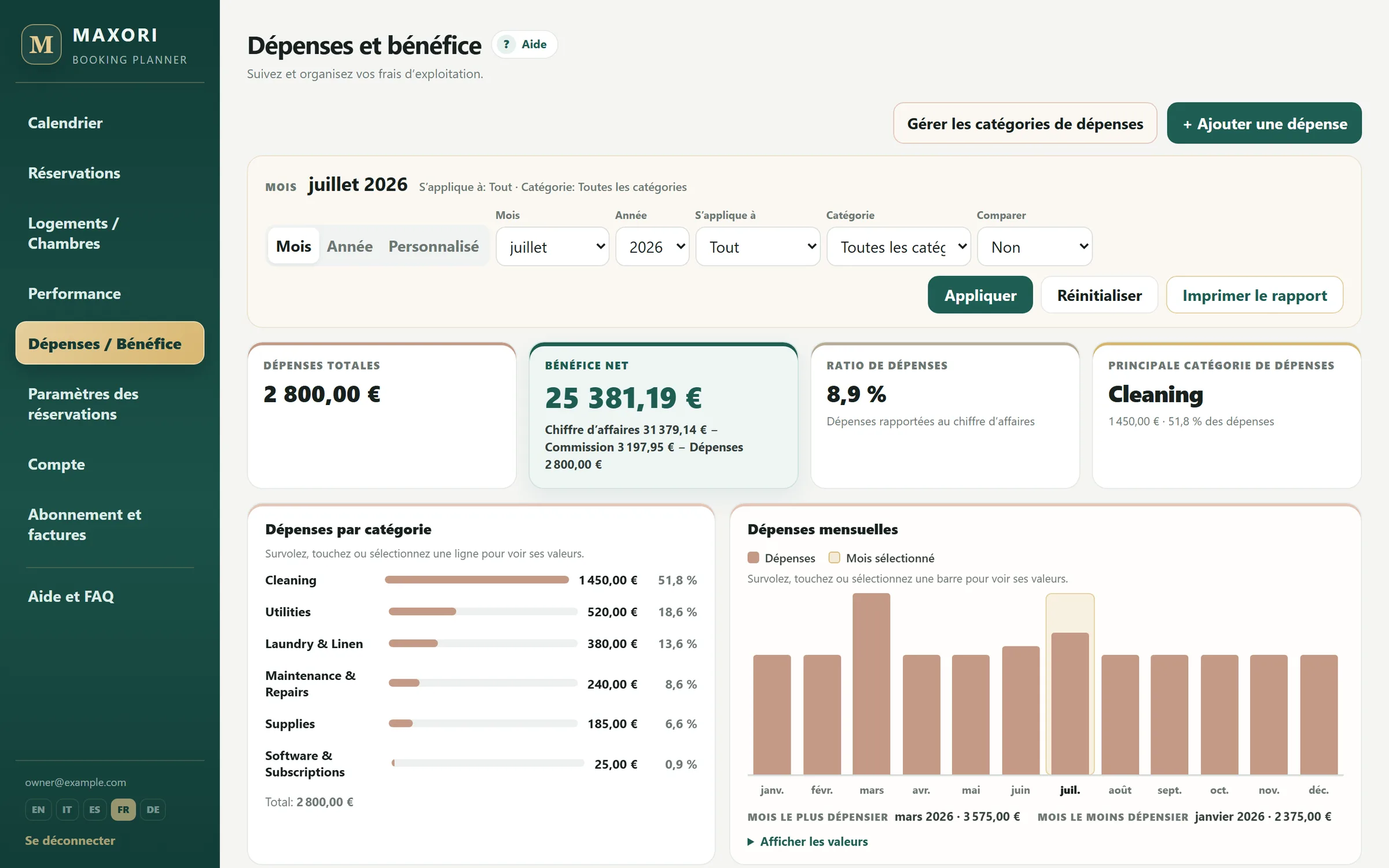Click the Maxori M logo icon

pos(42,45)
